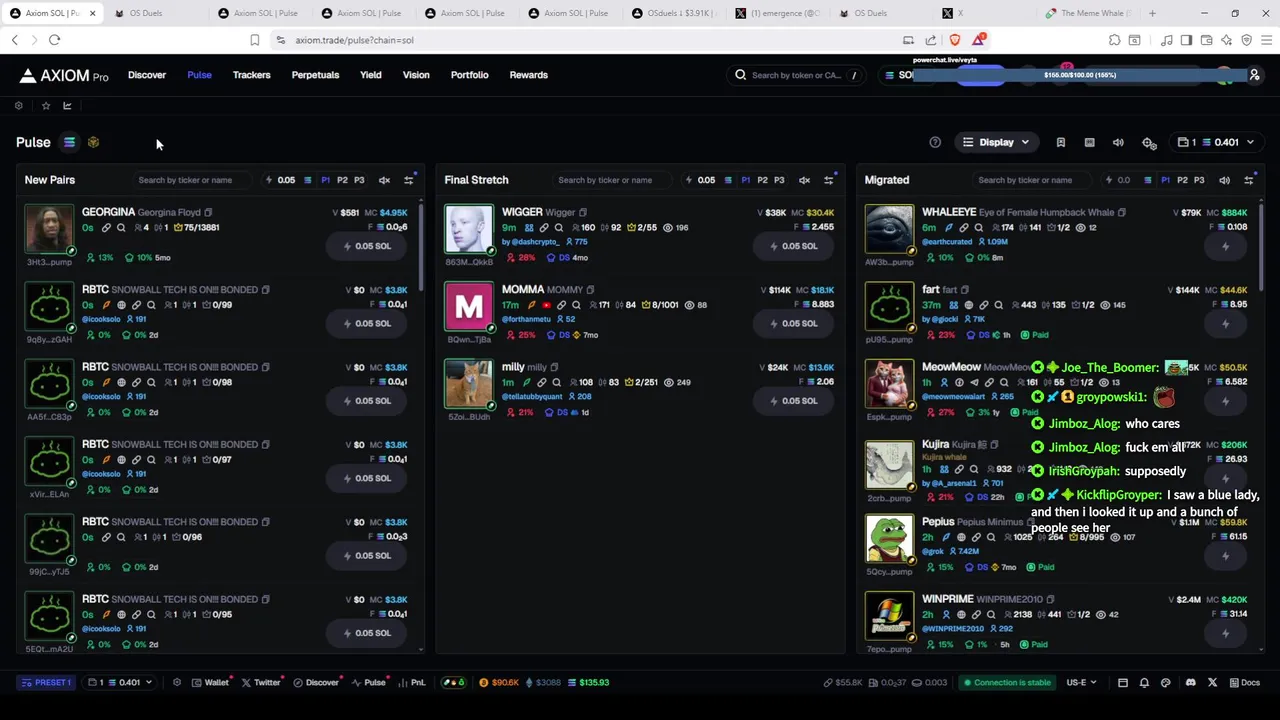
Task: Open the help question mark icon
Action: [x=935, y=142]
